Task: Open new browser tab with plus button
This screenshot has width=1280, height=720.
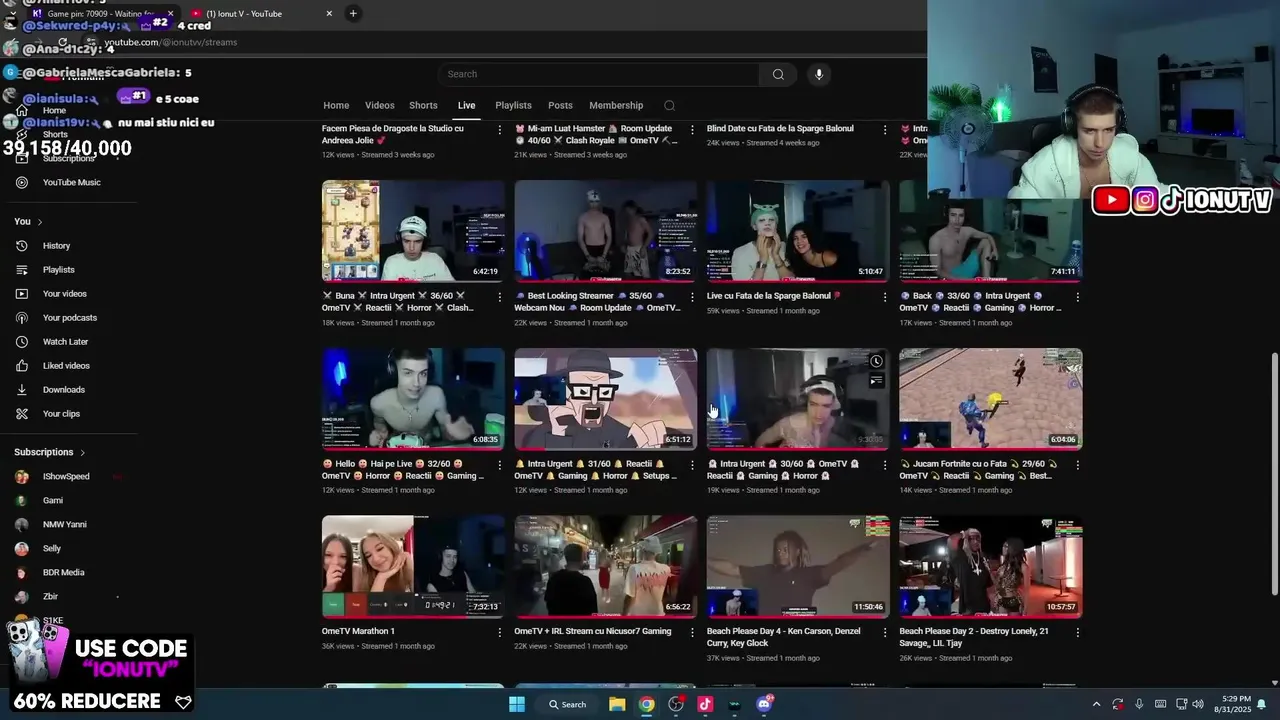Action: pyautogui.click(x=353, y=13)
